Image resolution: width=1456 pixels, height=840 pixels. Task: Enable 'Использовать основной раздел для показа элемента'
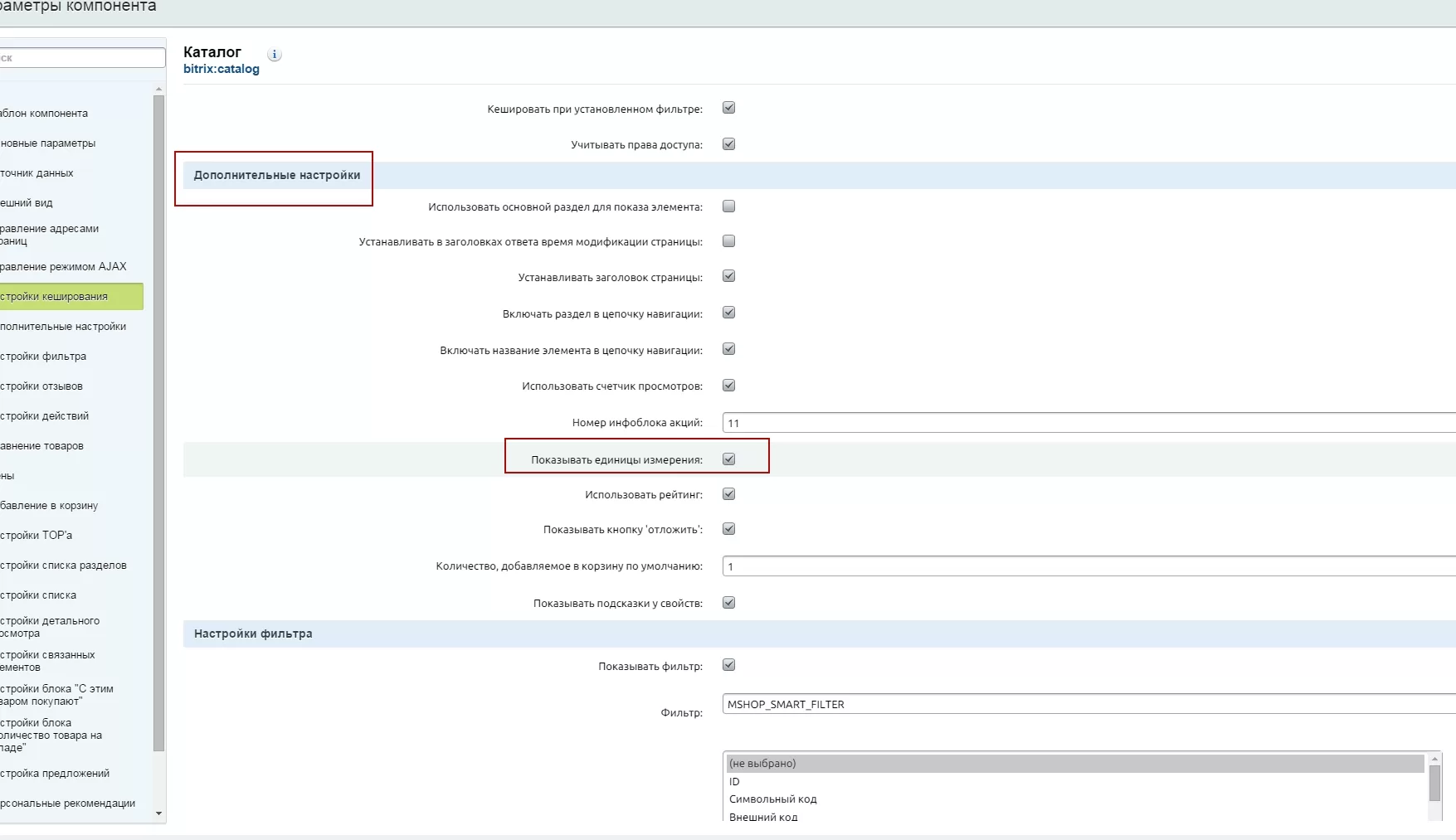tap(729, 206)
